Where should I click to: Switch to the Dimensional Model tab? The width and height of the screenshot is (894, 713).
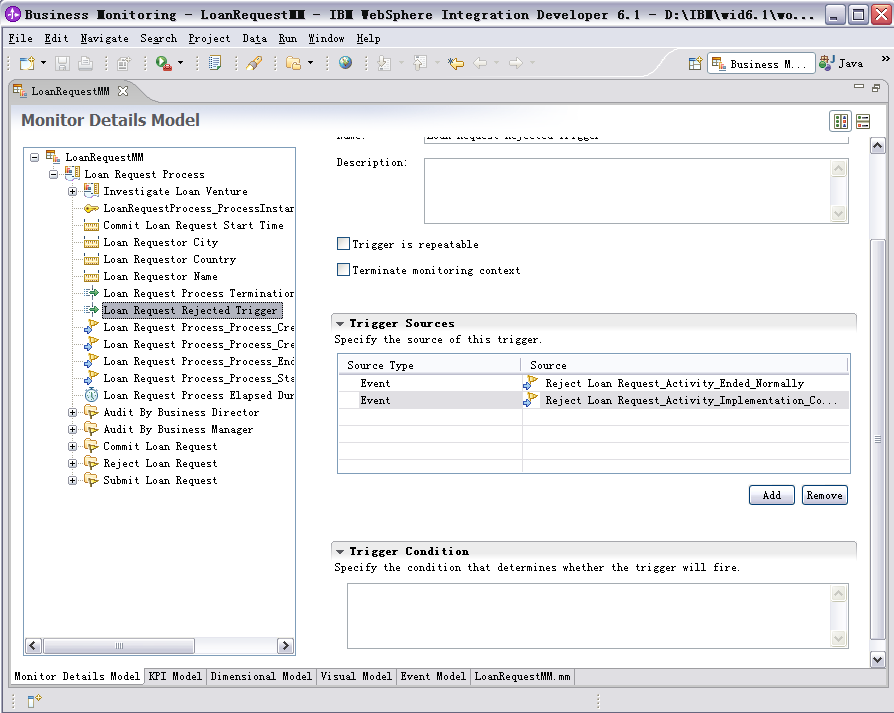coord(261,677)
